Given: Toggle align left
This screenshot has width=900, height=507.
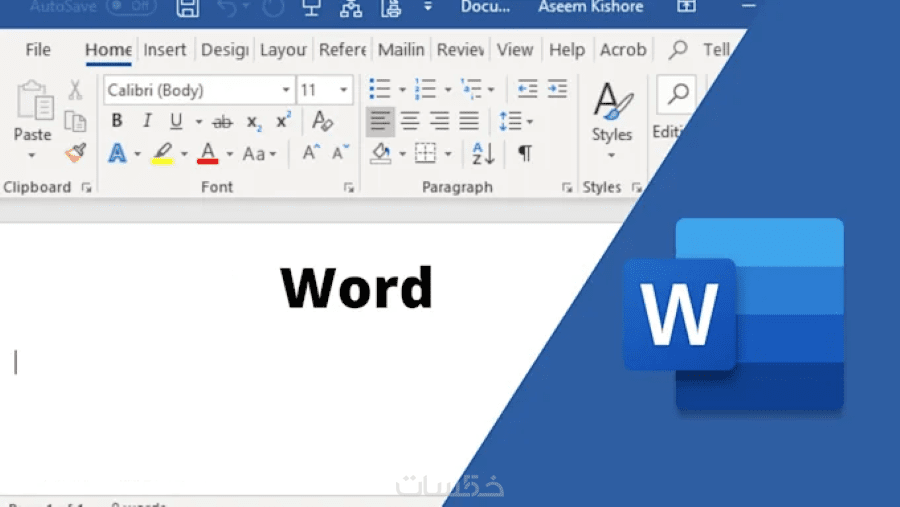Looking at the screenshot, I should coord(380,121).
